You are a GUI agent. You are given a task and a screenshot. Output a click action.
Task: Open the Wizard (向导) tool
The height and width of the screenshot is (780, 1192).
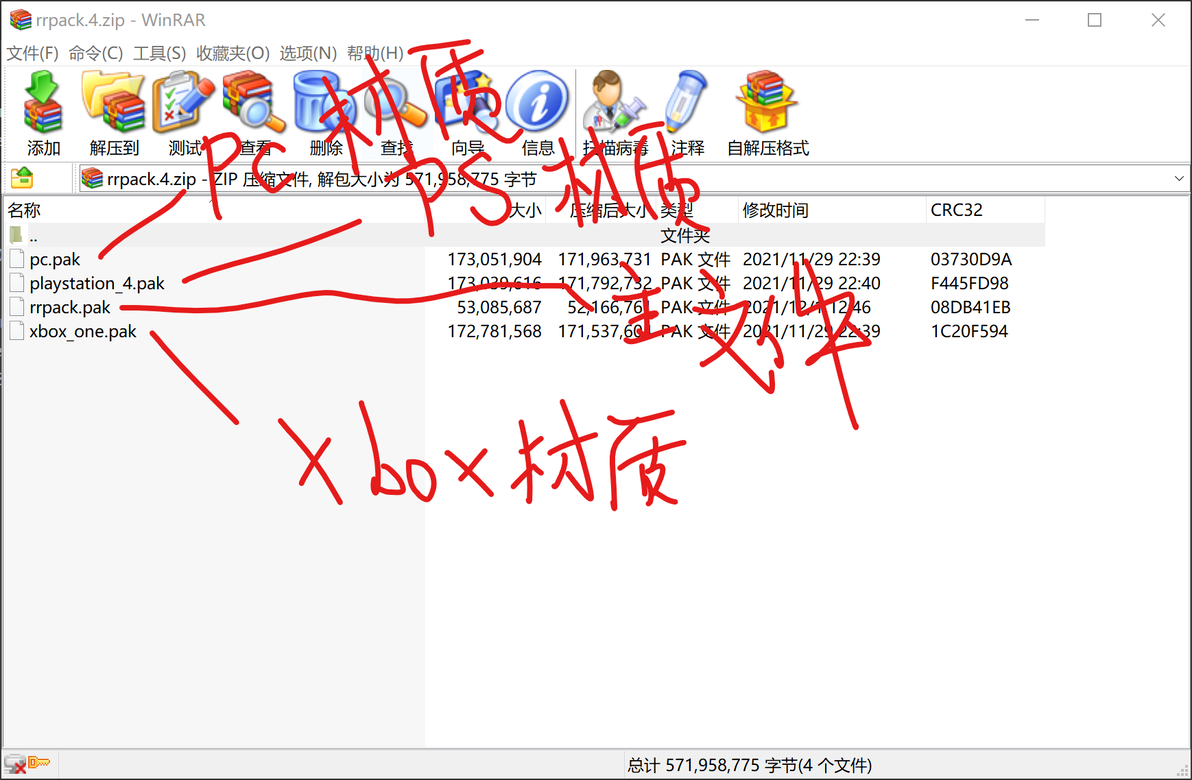466,103
